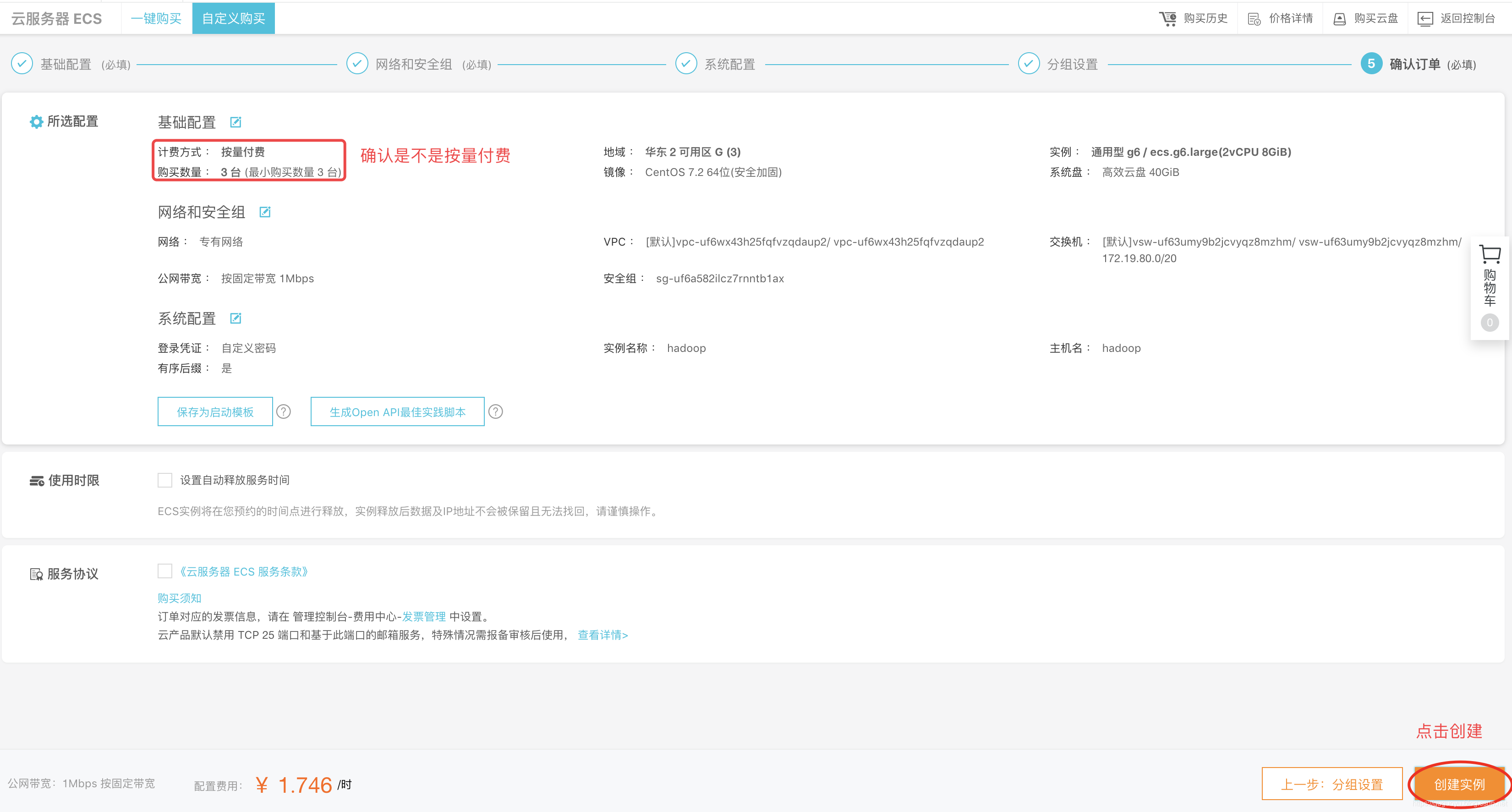
Task: Click instance type ecs.g6.large text
Action: click(x=1191, y=152)
